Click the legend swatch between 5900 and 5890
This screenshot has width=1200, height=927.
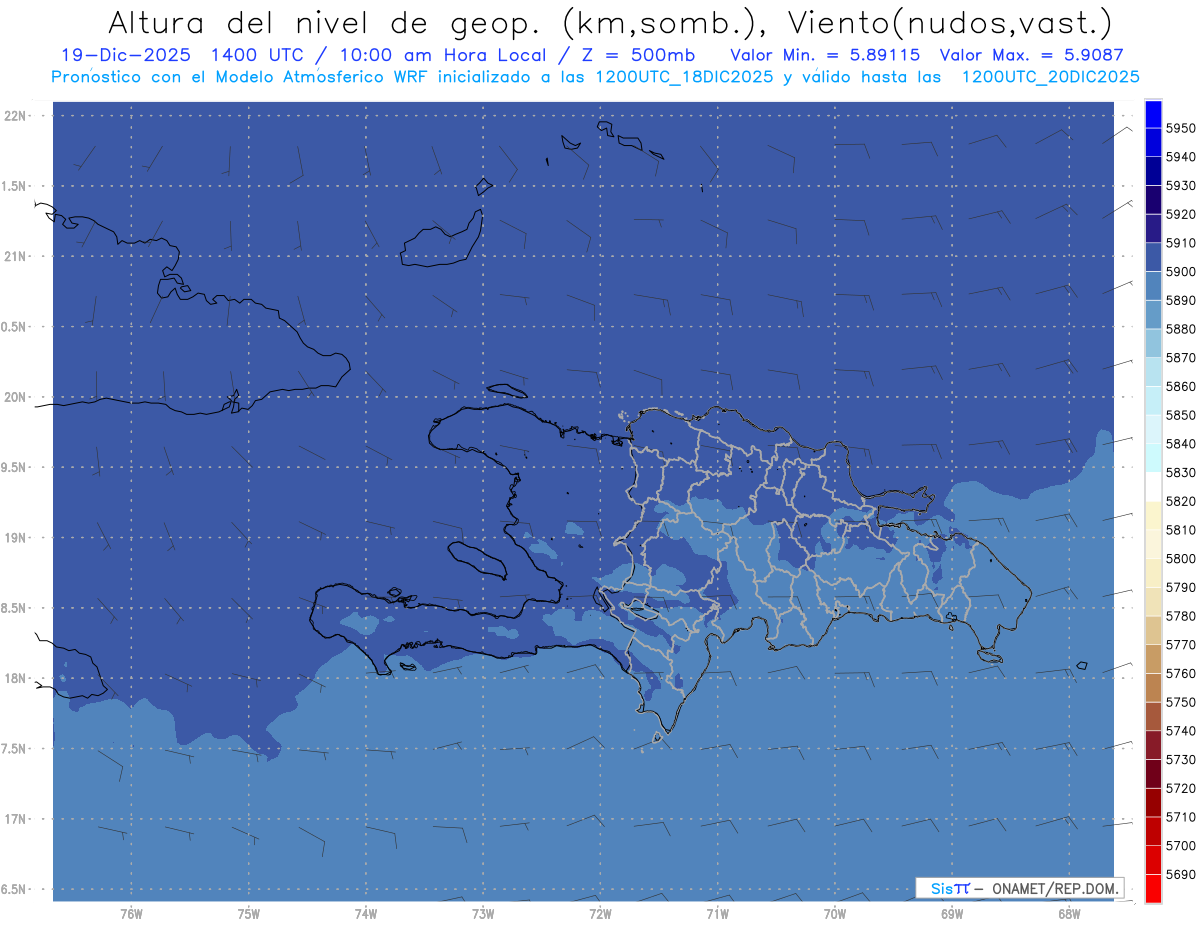click(x=1153, y=285)
